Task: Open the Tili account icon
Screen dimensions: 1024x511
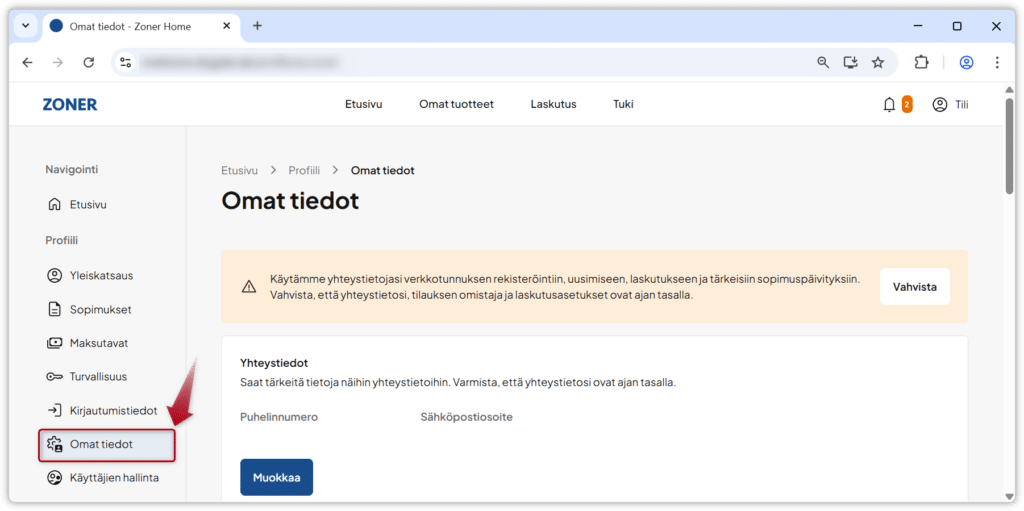Action: (x=939, y=104)
